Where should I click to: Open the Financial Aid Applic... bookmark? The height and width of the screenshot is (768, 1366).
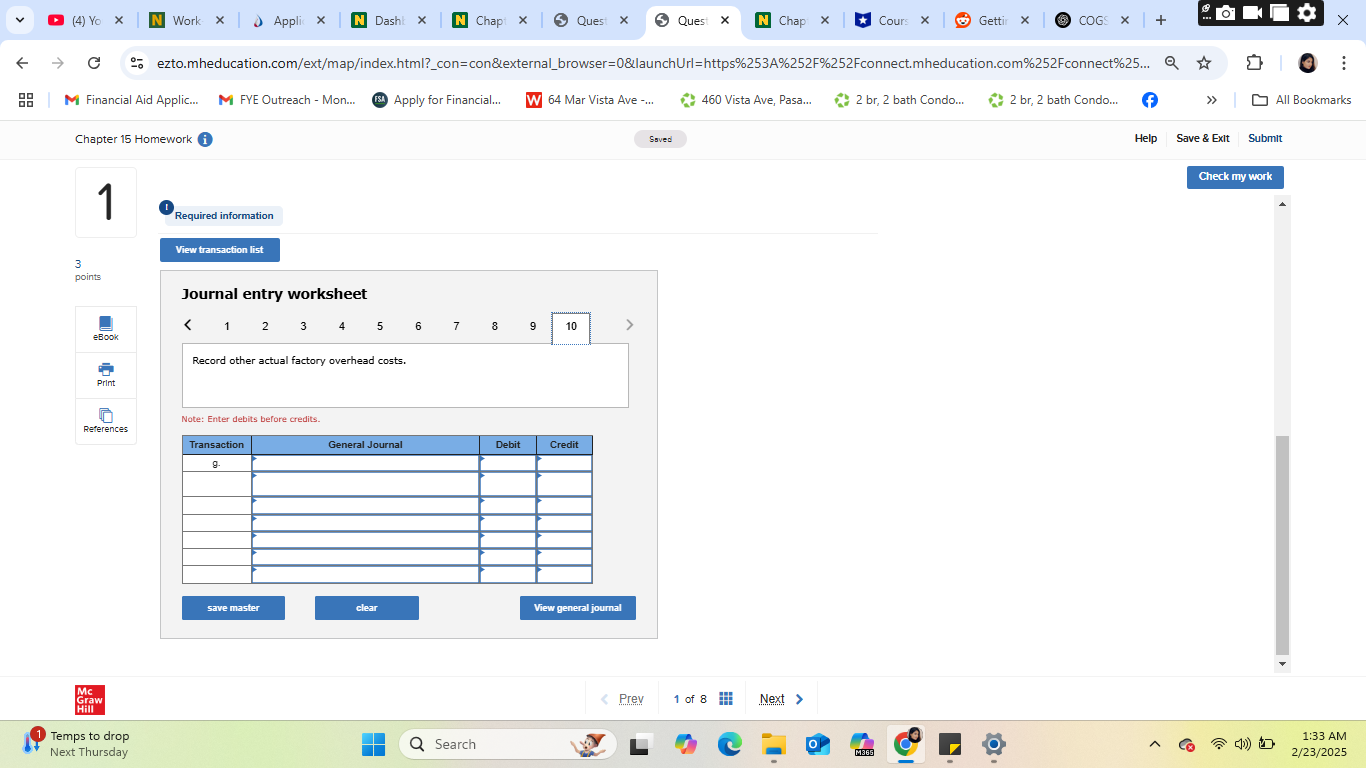point(131,100)
